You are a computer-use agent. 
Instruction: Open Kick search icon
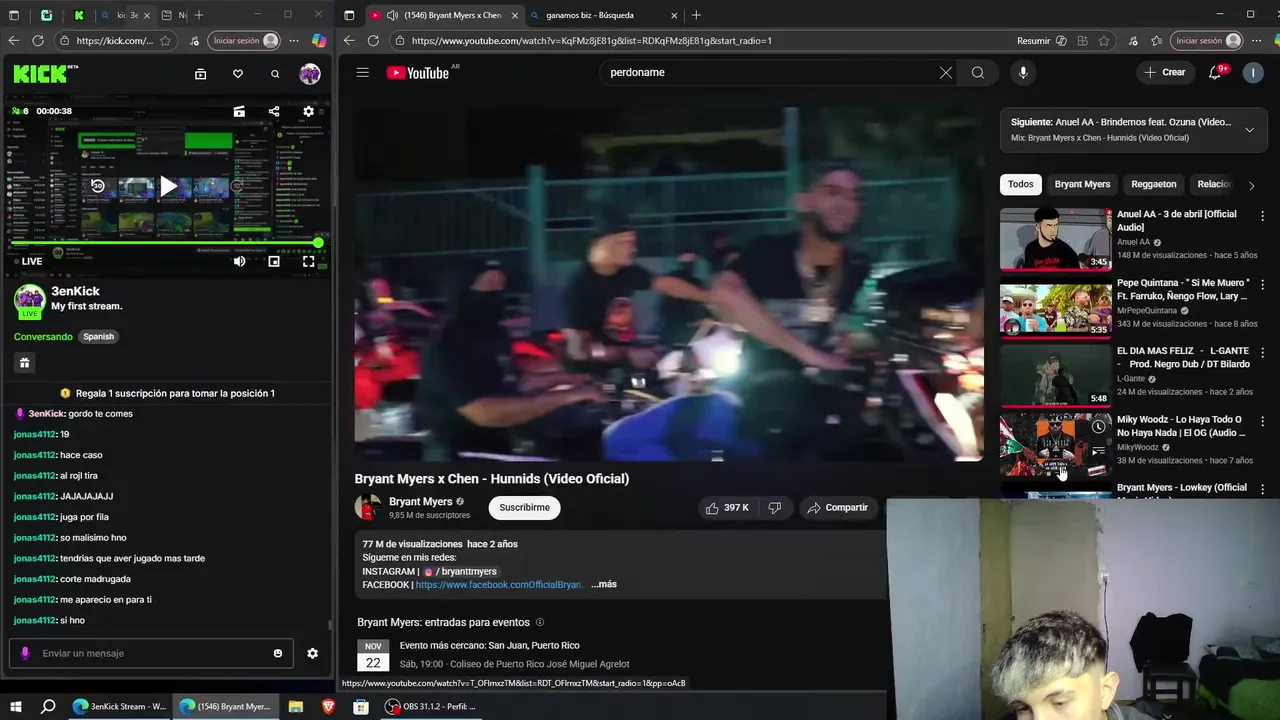coord(275,74)
